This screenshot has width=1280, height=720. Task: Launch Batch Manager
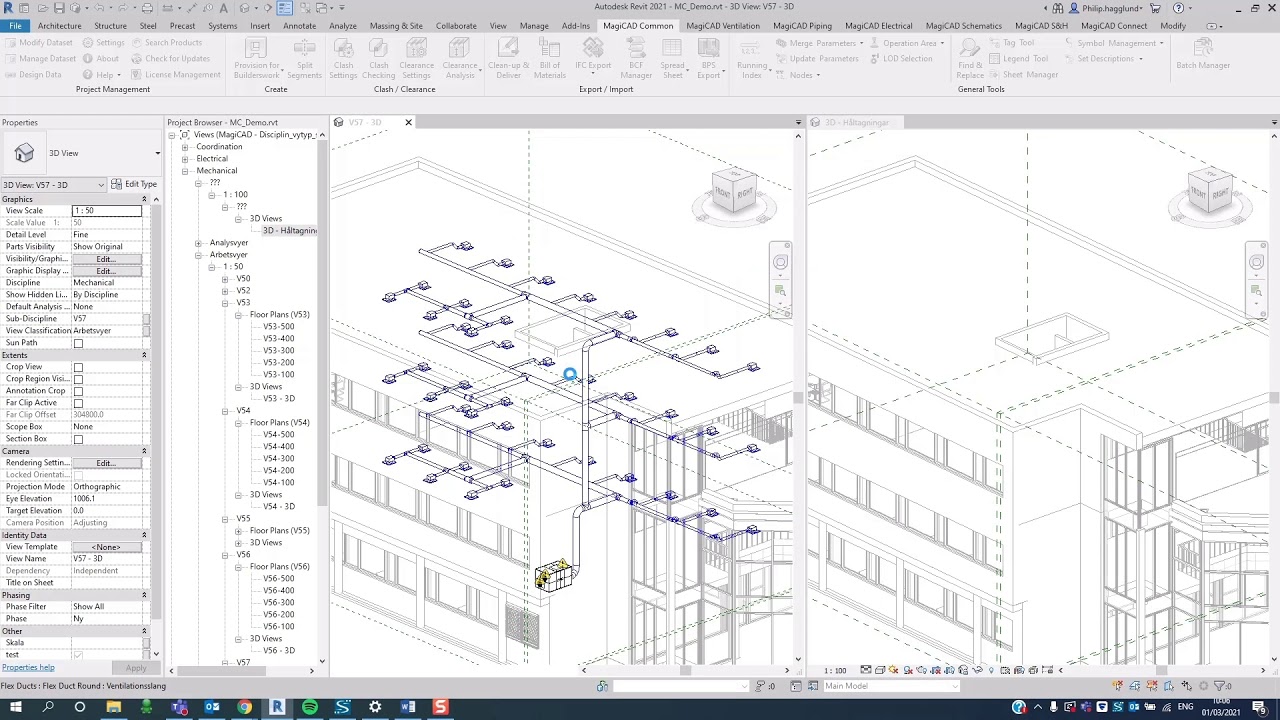(x=1203, y=55)
